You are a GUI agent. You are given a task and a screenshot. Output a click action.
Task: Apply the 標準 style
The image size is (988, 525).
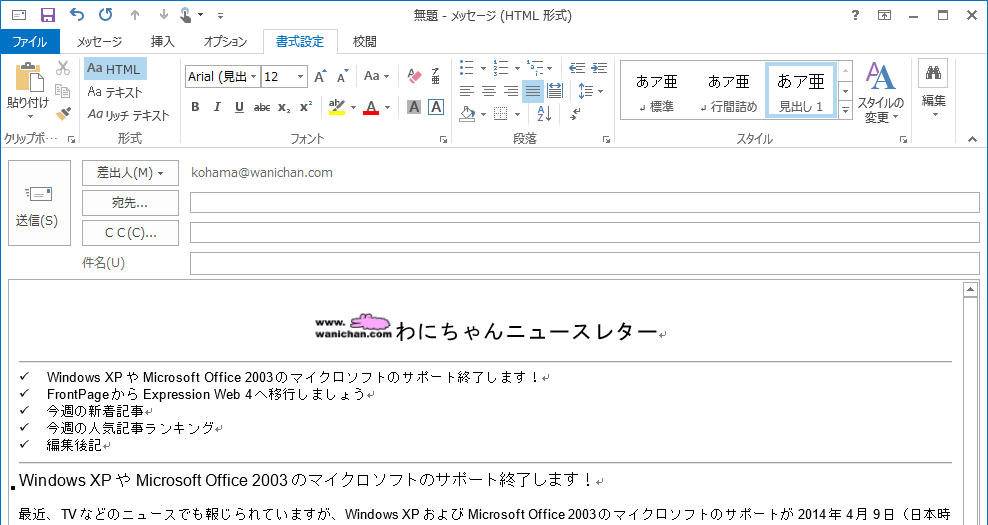(656, 90)
